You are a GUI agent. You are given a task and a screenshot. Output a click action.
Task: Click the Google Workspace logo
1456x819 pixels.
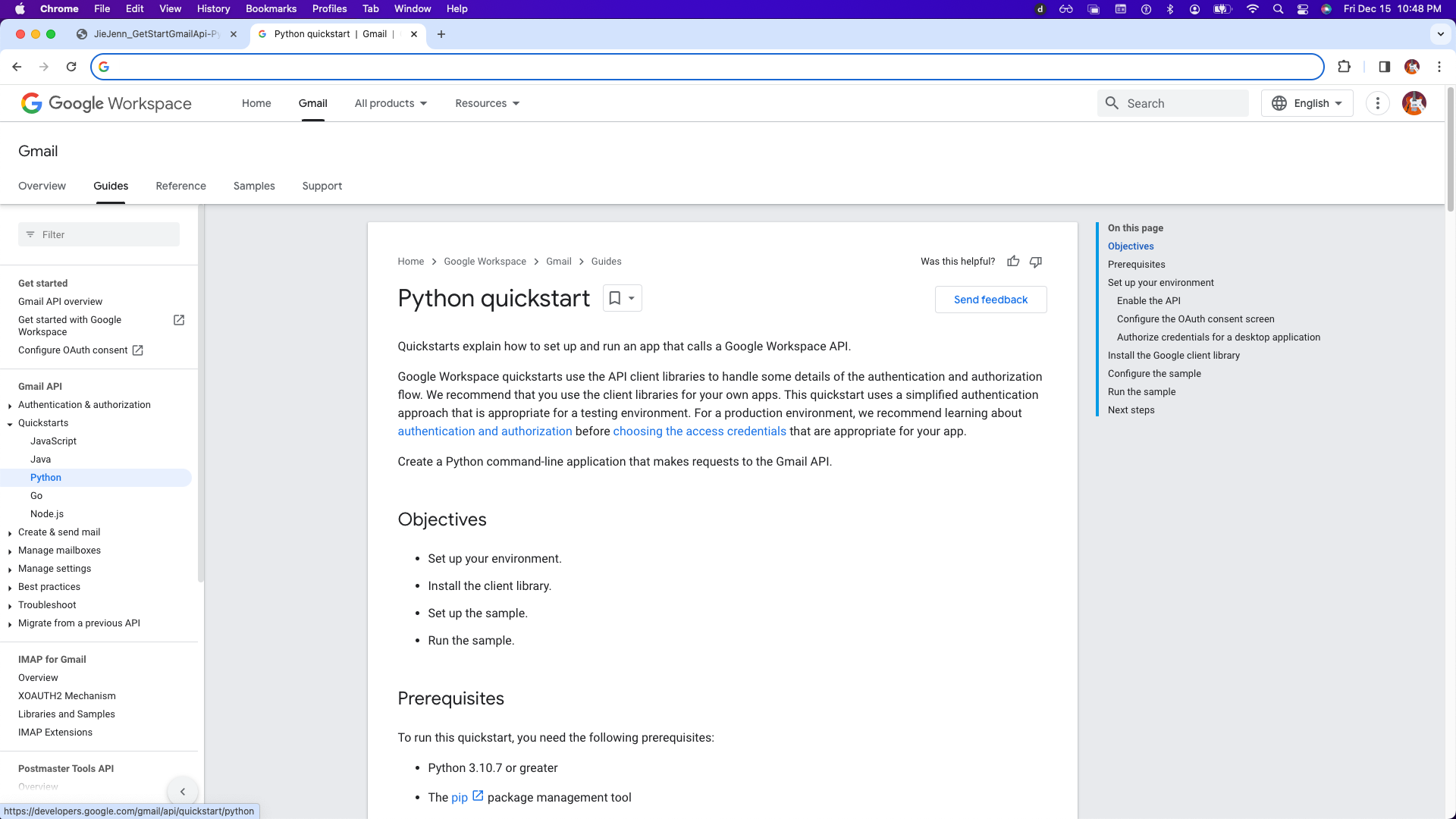click(x=106, y=103)
